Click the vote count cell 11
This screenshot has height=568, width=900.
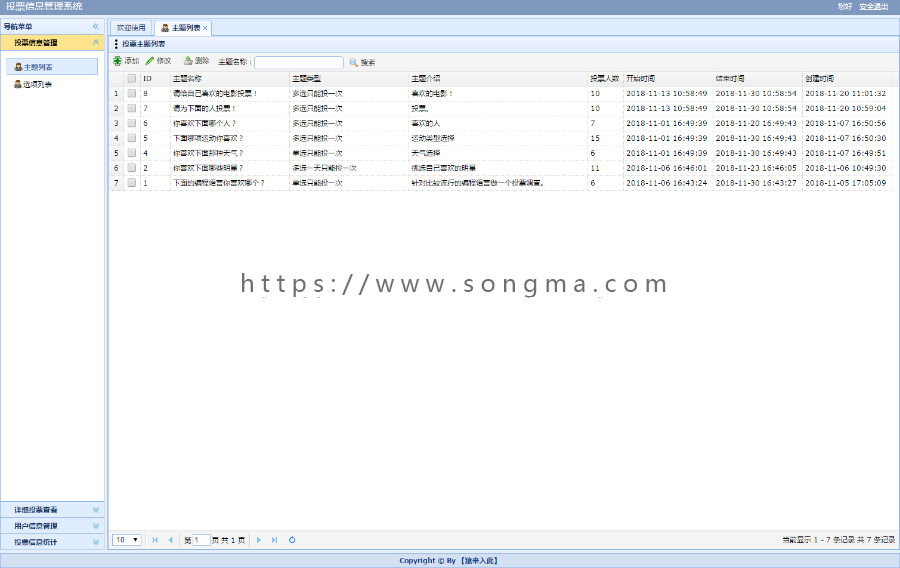(x=595, y=168)
